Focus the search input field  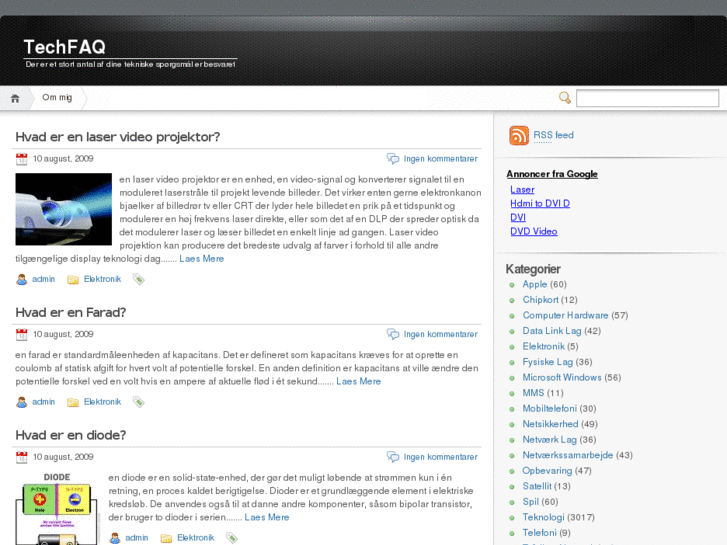point(647,98)
